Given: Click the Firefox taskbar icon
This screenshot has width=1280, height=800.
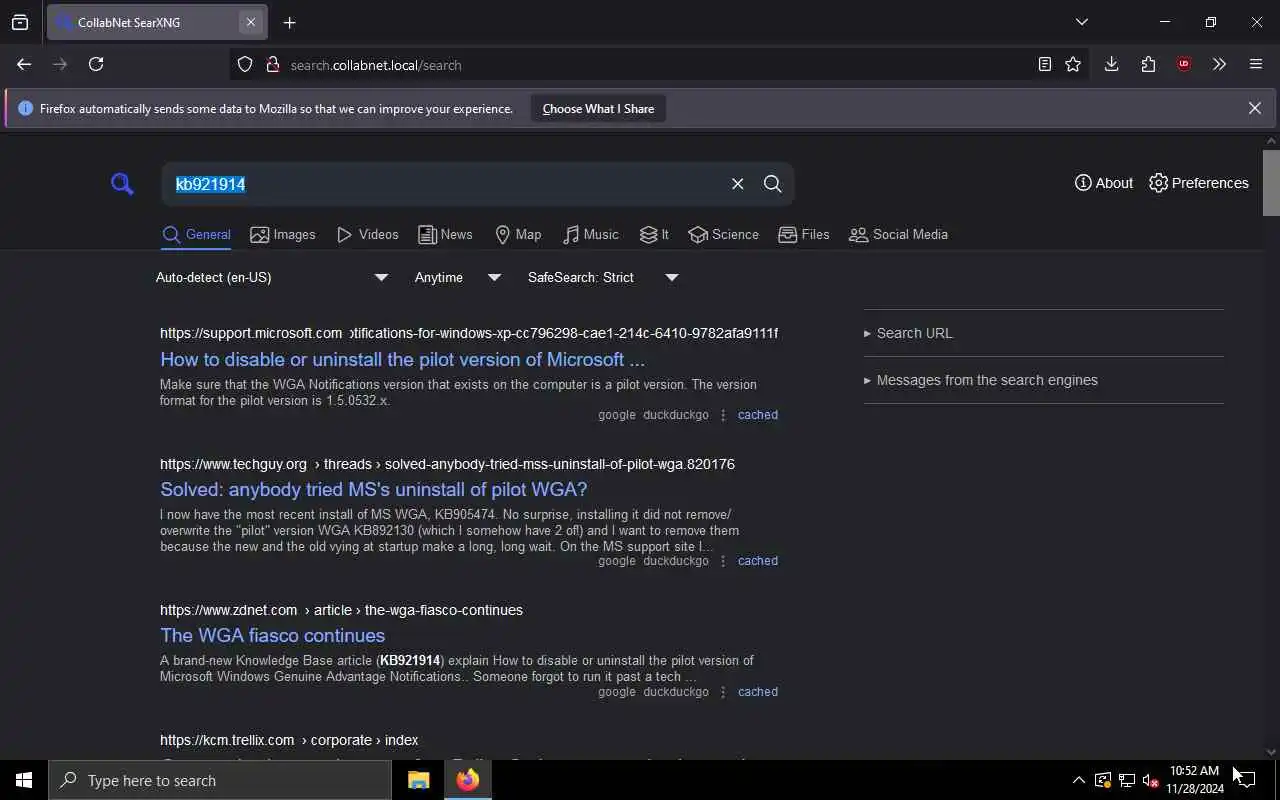Looking at the screenshot, I should [468, 780].
